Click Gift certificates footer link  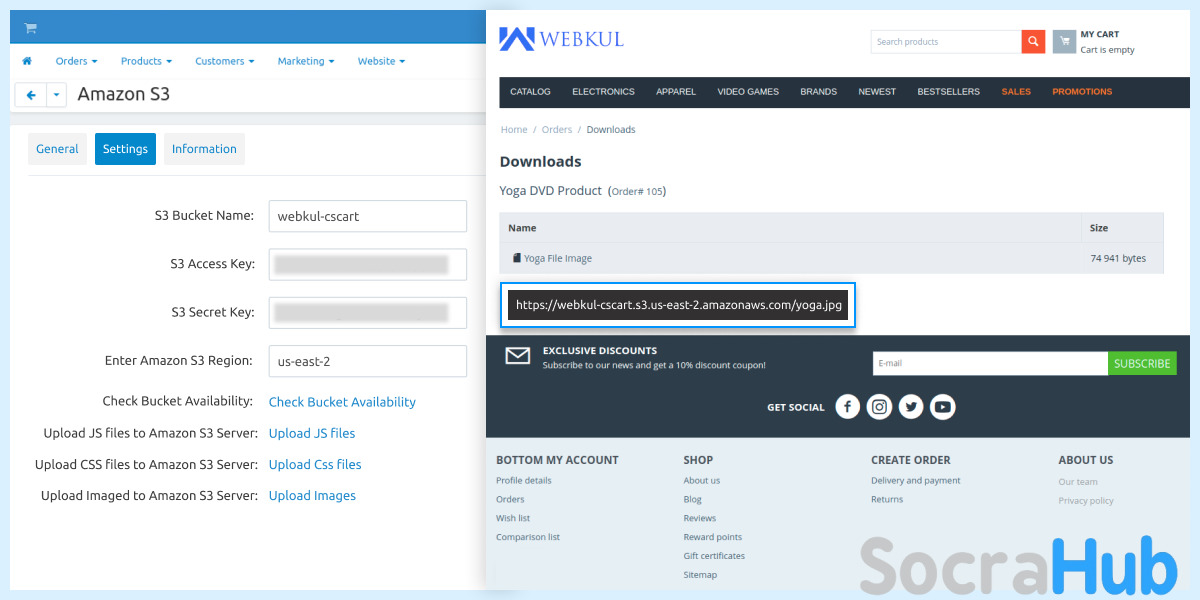pyautogui.click(x=714, y=556)
